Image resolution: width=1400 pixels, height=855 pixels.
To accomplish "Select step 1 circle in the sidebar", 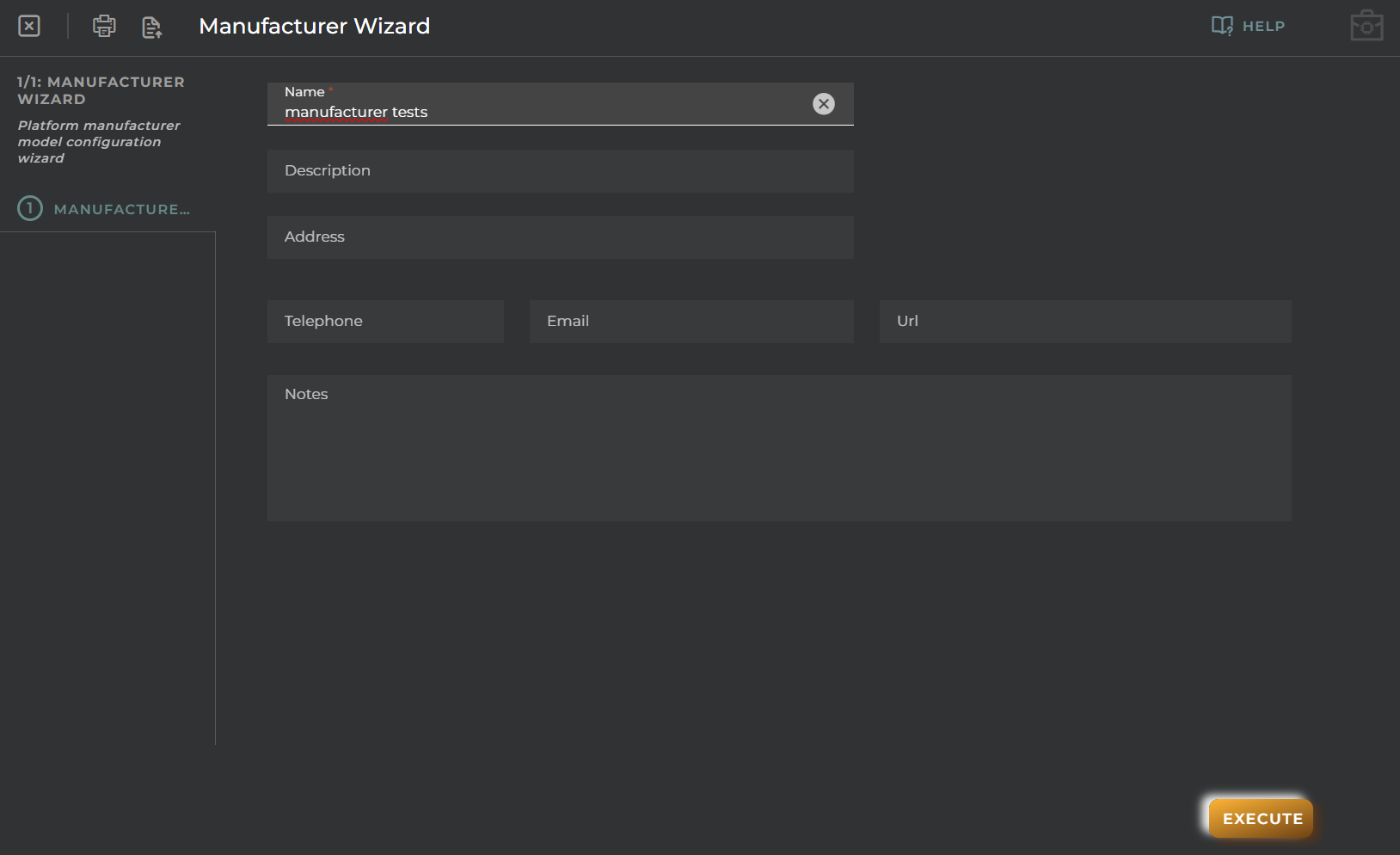I will click(30, 208).
